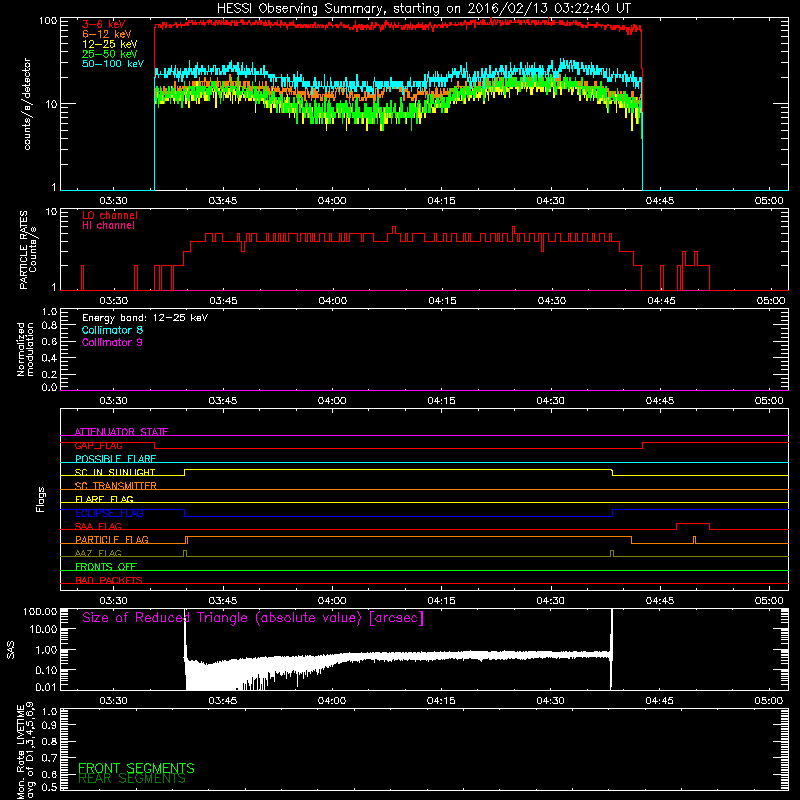Click the 0.7 value on livetime axis
This screenshot has width=800, height=800.
[x=49, y=758]
